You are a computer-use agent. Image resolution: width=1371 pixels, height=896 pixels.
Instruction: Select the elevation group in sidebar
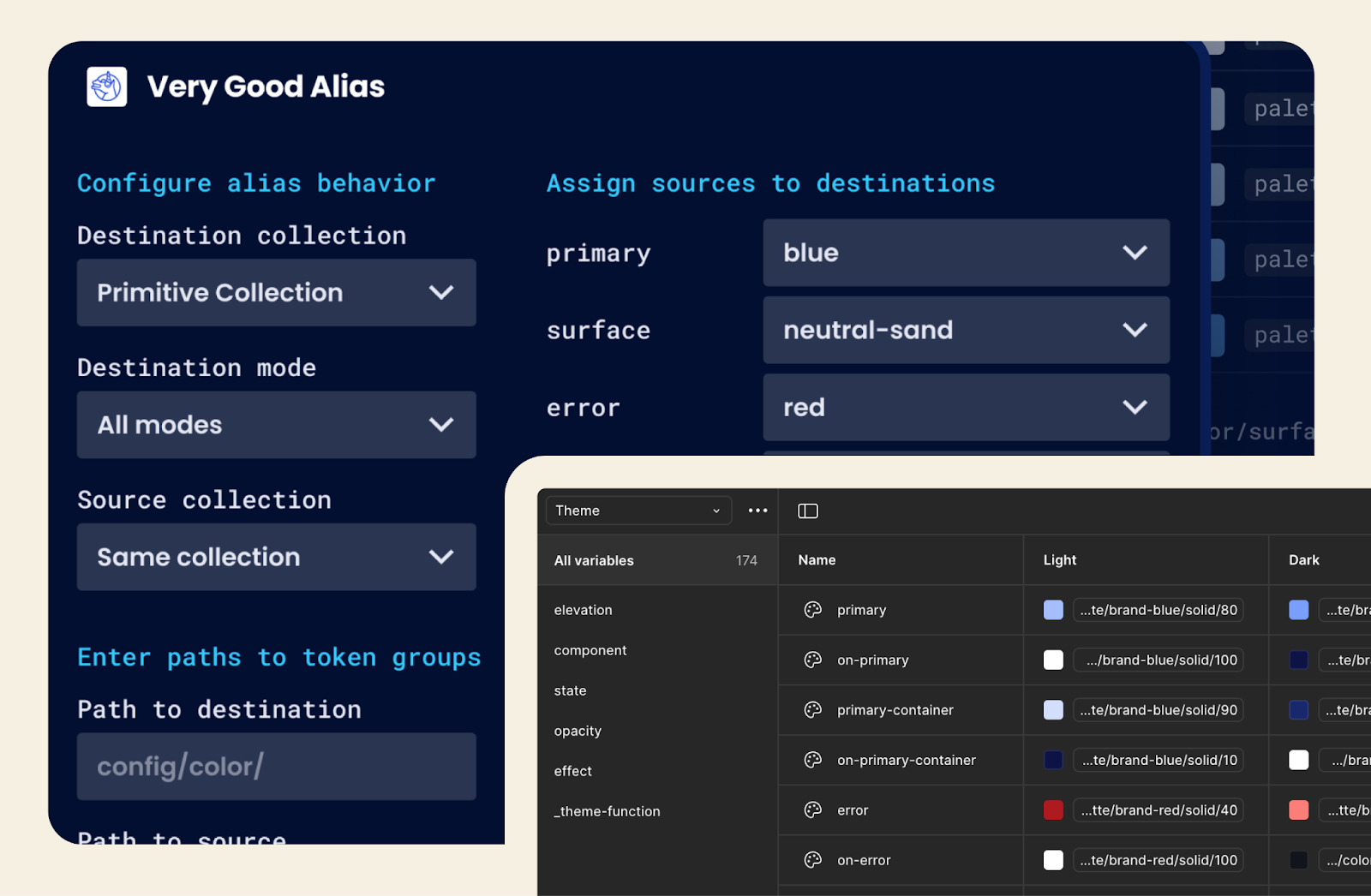(583, 610)
